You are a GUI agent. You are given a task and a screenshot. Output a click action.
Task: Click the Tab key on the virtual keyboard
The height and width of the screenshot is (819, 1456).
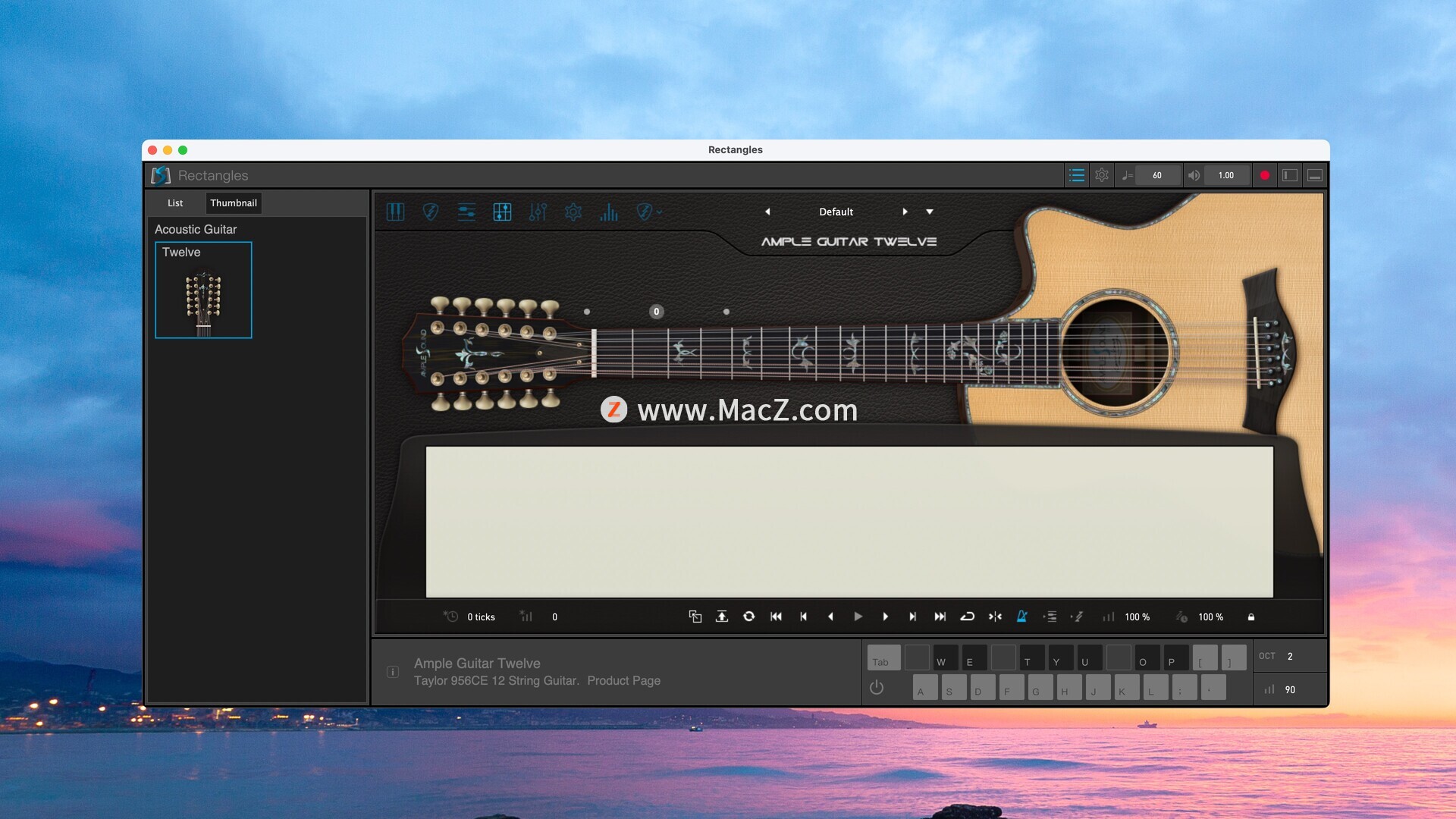pos(883,657)
